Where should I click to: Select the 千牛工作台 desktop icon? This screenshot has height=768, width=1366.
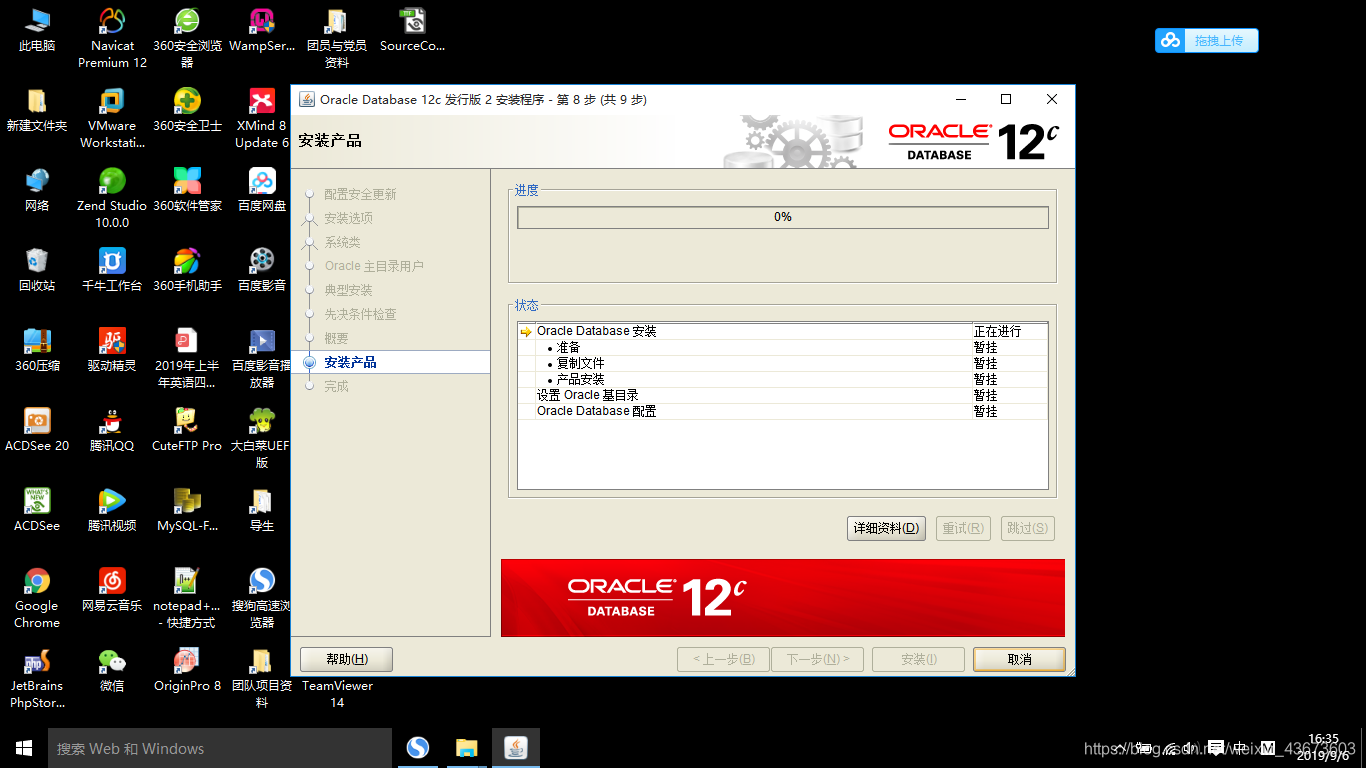pos(112,269)
